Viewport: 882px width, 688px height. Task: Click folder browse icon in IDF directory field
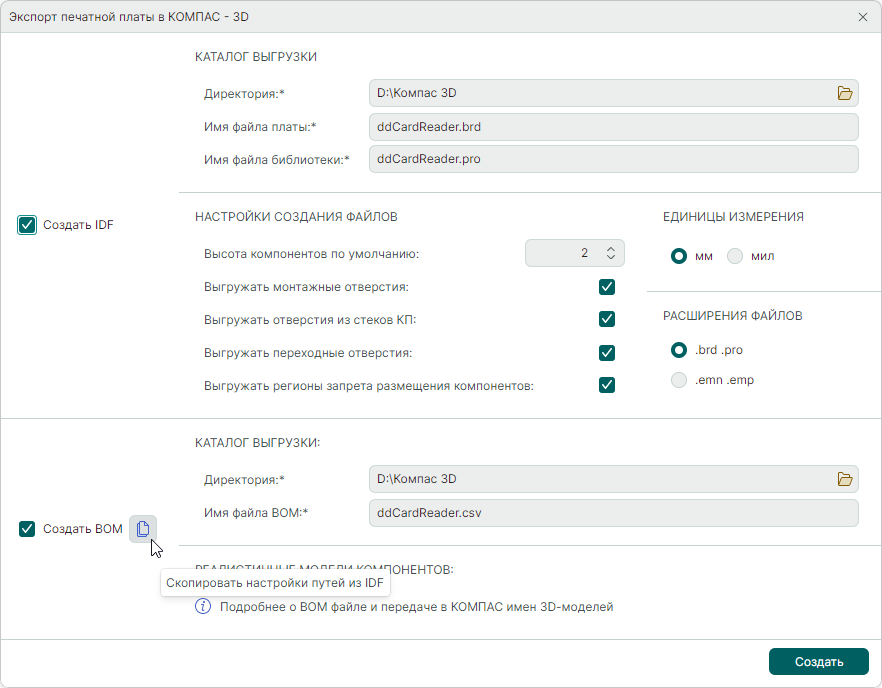(845, 93)
